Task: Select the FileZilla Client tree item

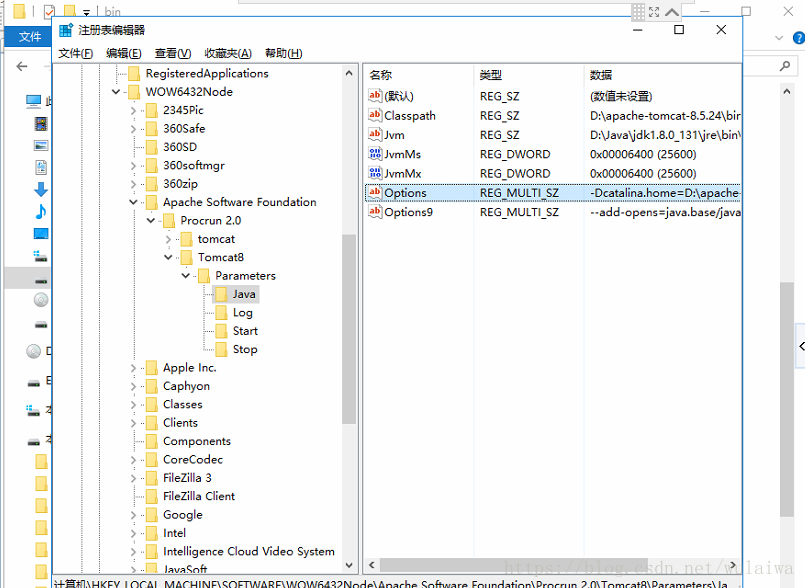Action: (x=199, y=496)
